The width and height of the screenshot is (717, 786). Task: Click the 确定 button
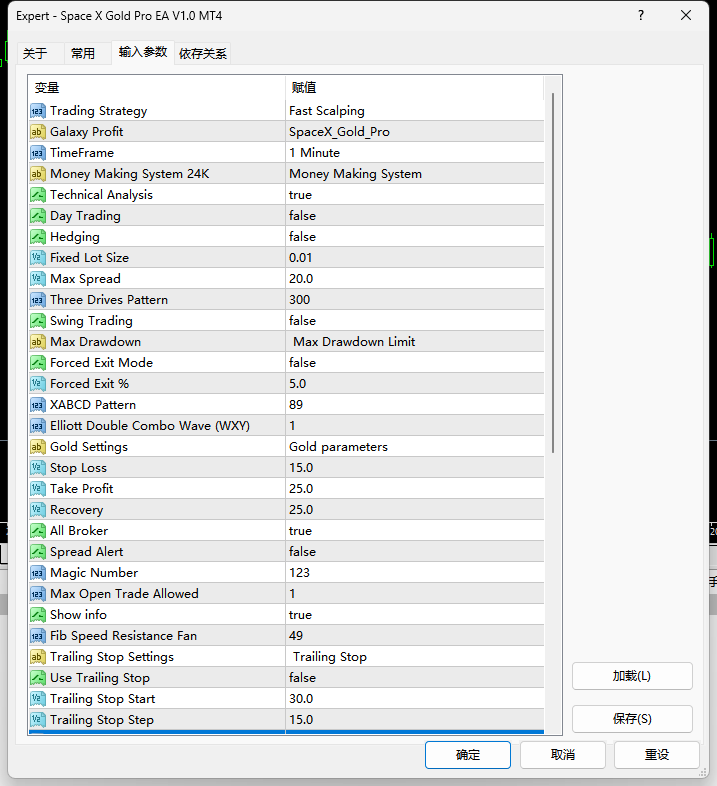[468, 755]
